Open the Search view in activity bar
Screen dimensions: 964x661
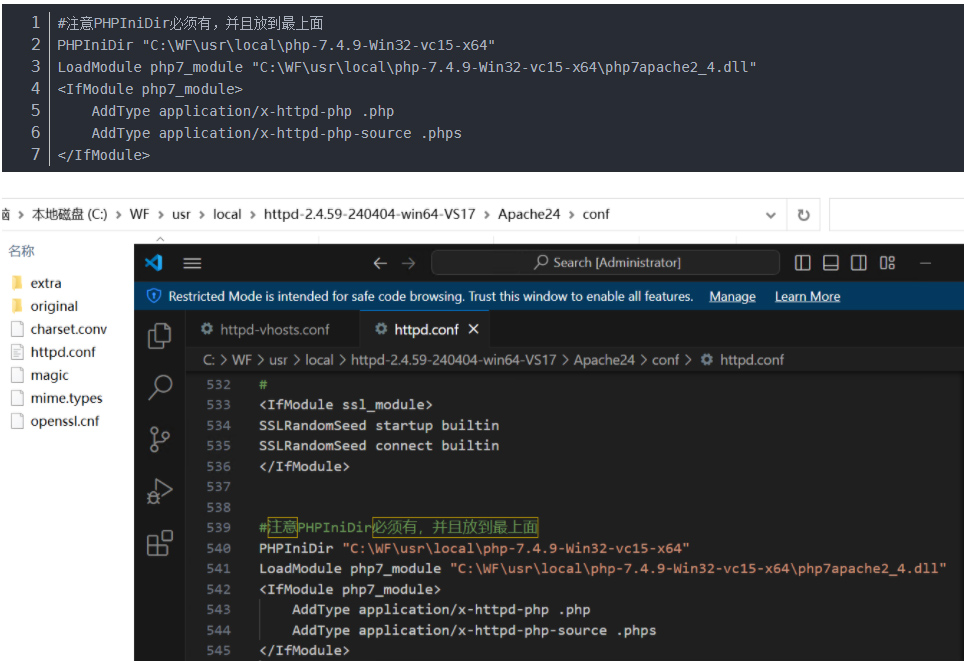pos(159,388)
